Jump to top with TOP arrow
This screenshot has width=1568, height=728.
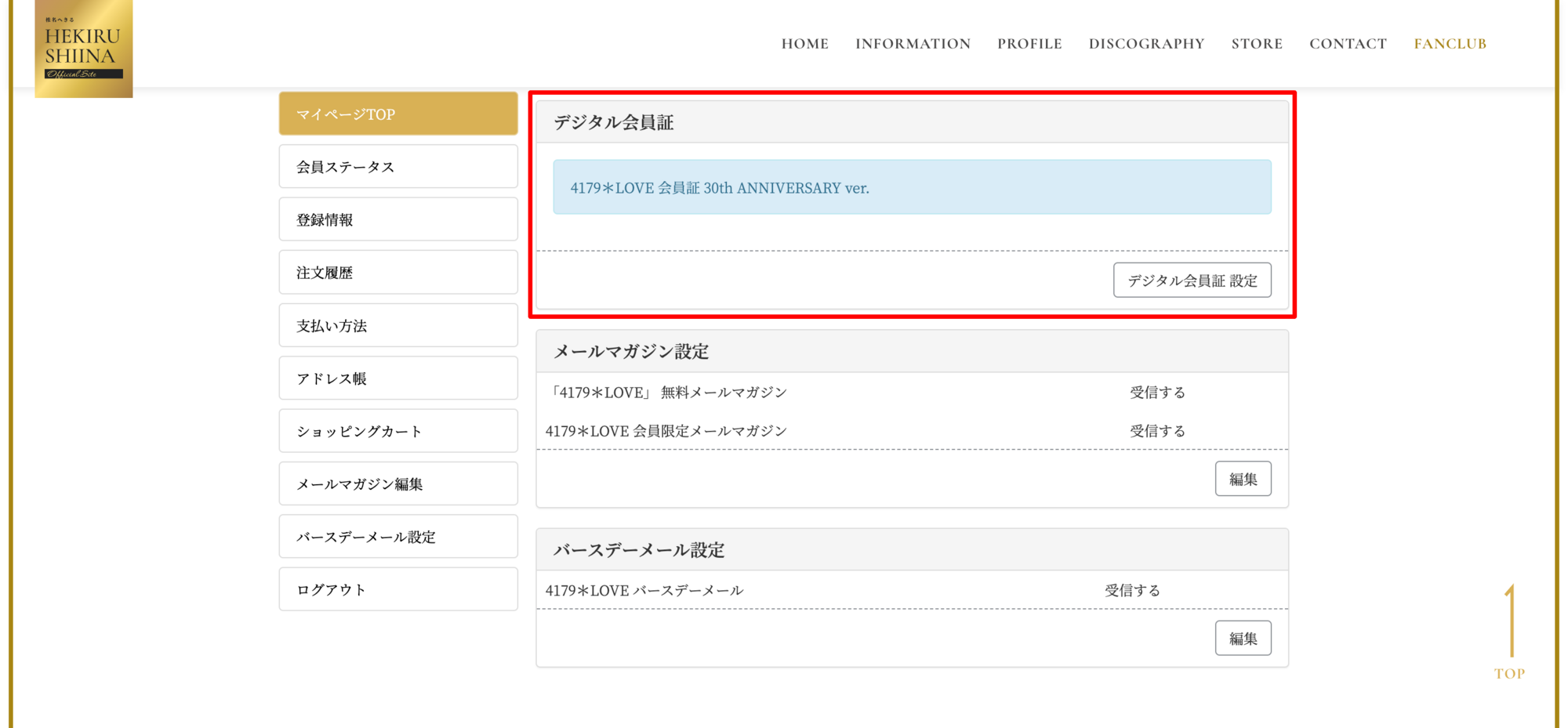click(1509, 632)
